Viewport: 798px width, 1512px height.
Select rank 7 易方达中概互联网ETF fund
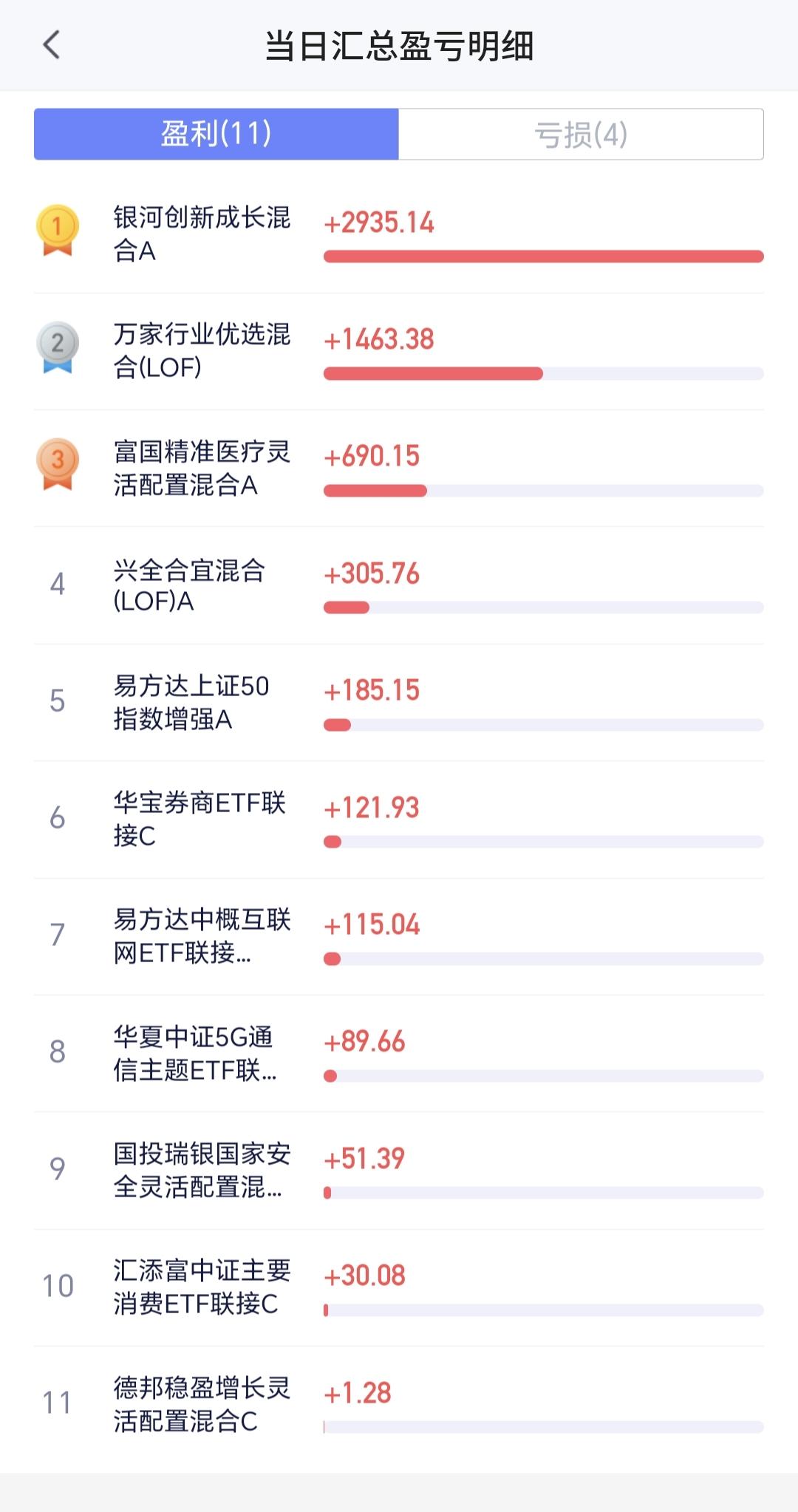pos(399,936)
